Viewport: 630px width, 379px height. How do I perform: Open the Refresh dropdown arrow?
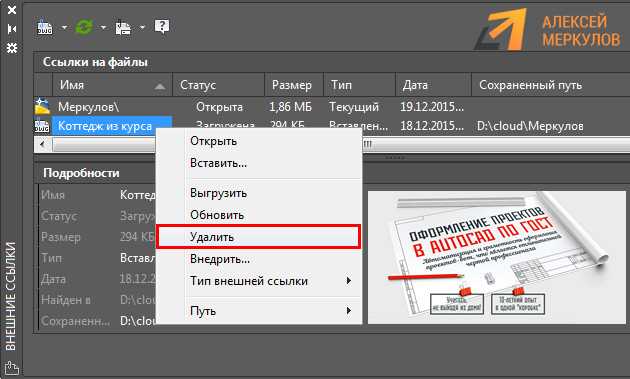point(103,27)
